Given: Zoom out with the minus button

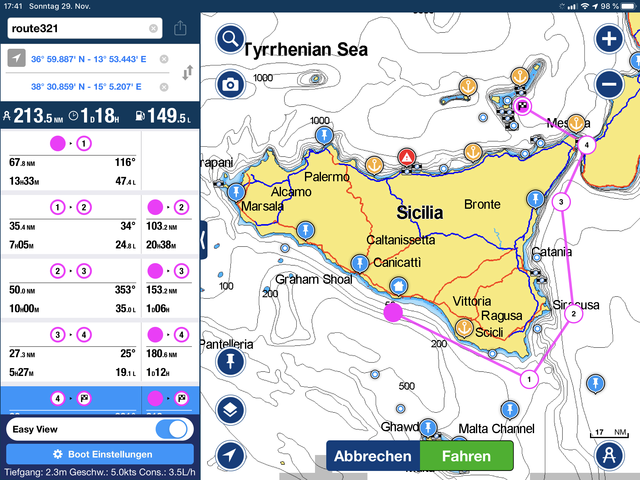Looking at the screenshot, I should tap(609, 85).
